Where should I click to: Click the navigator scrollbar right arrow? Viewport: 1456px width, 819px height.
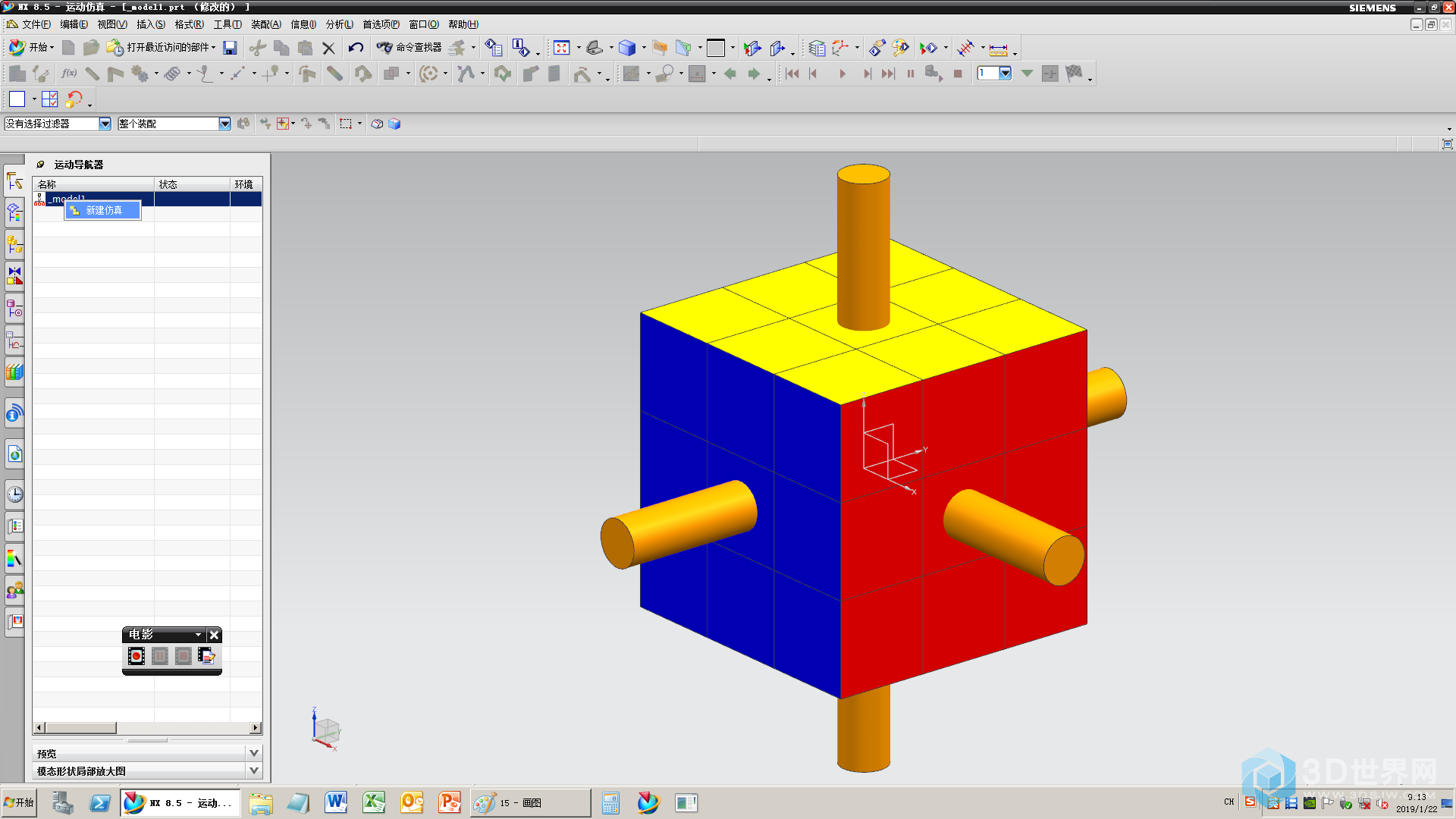coord(256,728)
